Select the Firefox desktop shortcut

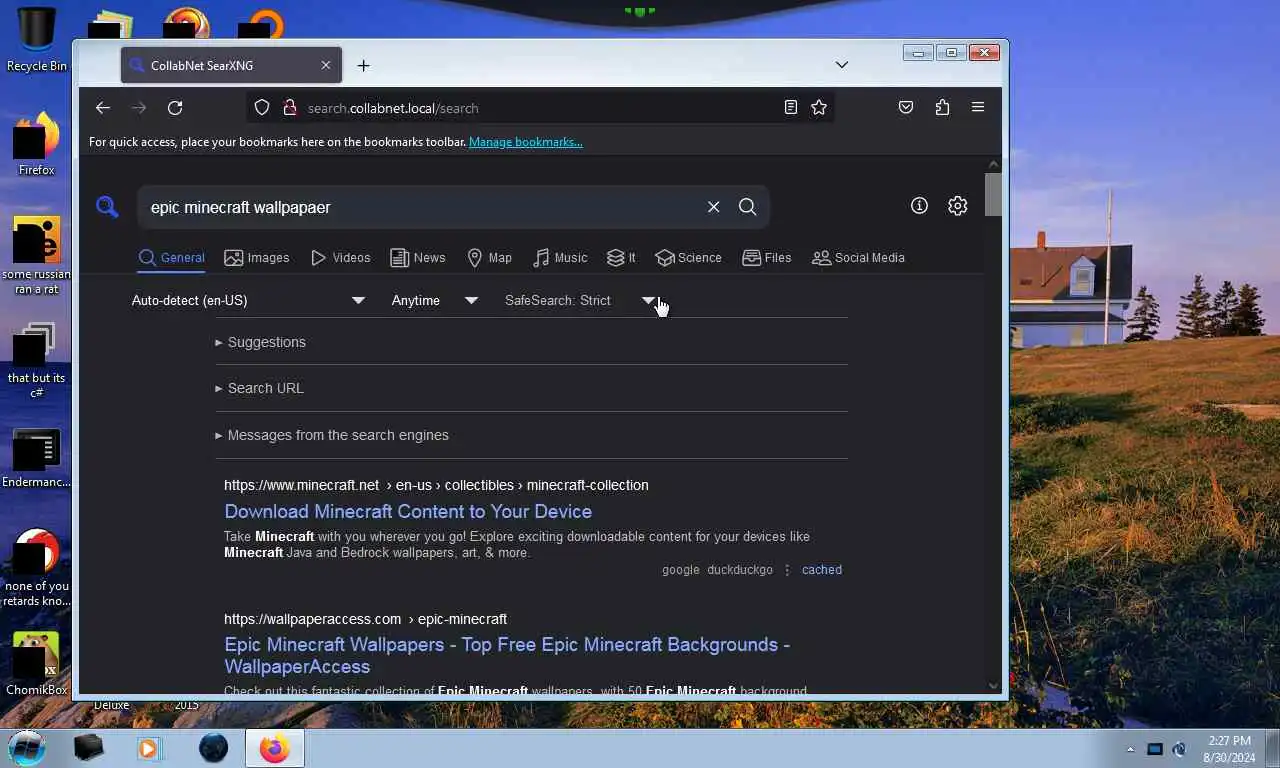tap(37, 143)
